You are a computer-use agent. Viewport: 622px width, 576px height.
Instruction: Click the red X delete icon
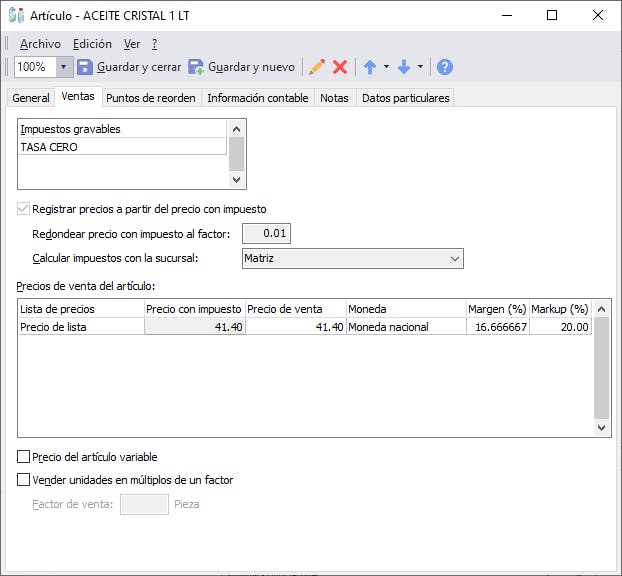pos(340,67)
